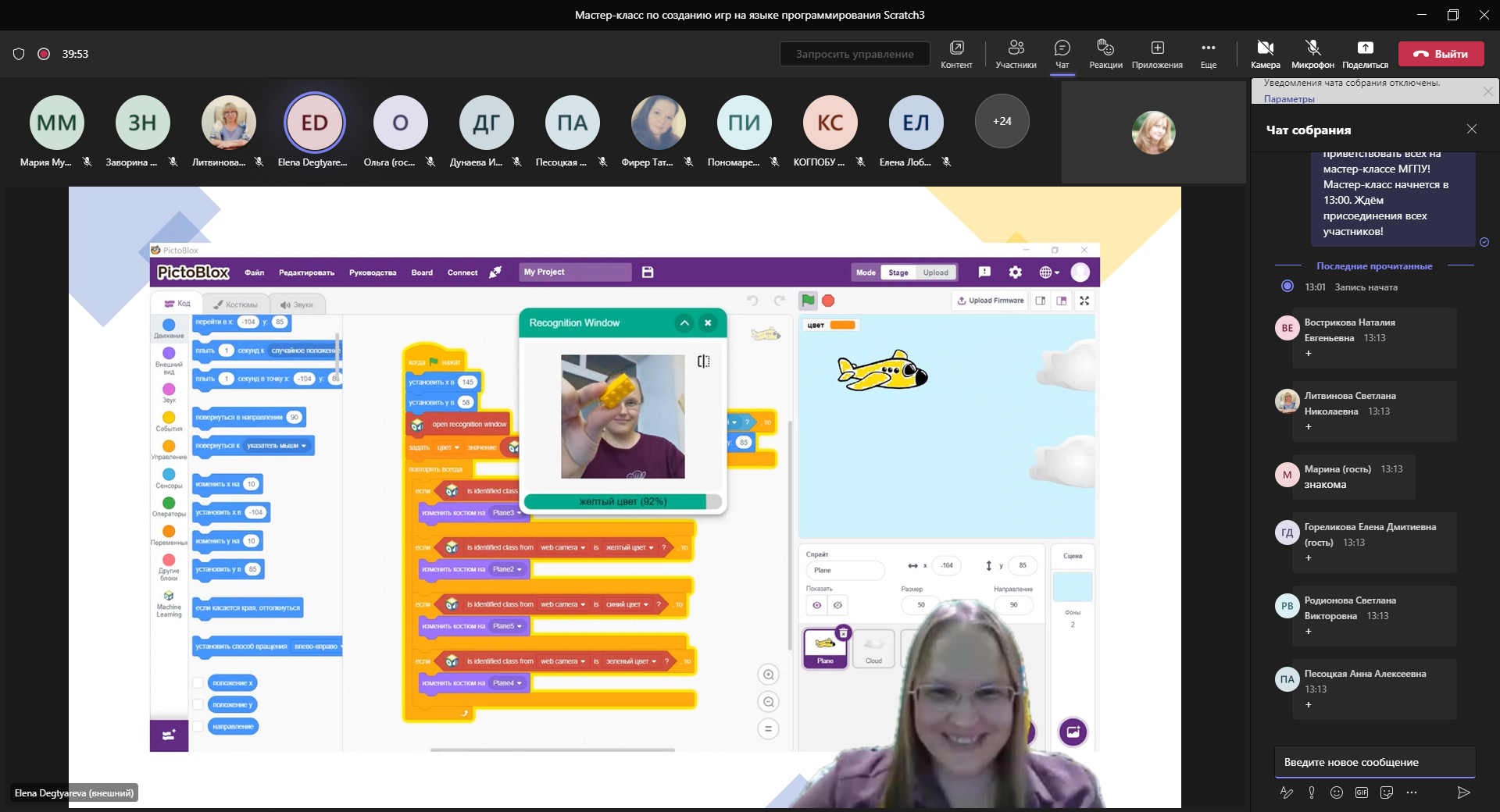Select Elena Degtyareva participant avatar
The image size is (1500, 812).
click(314, 123)
